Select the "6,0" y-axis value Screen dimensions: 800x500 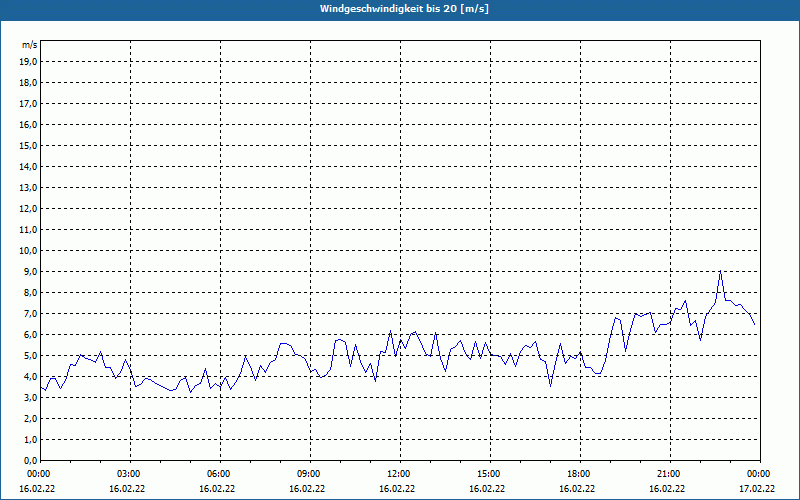[31, 335]
